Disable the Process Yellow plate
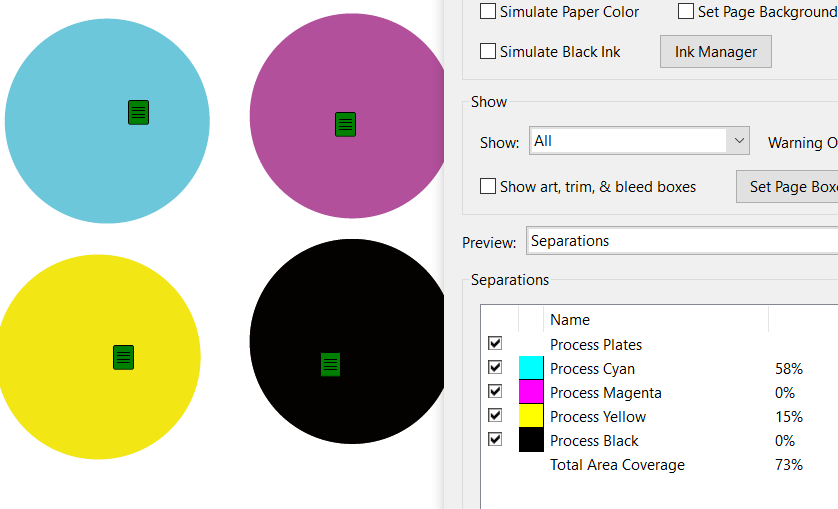The image size is (838, 509). click(495, 415)
